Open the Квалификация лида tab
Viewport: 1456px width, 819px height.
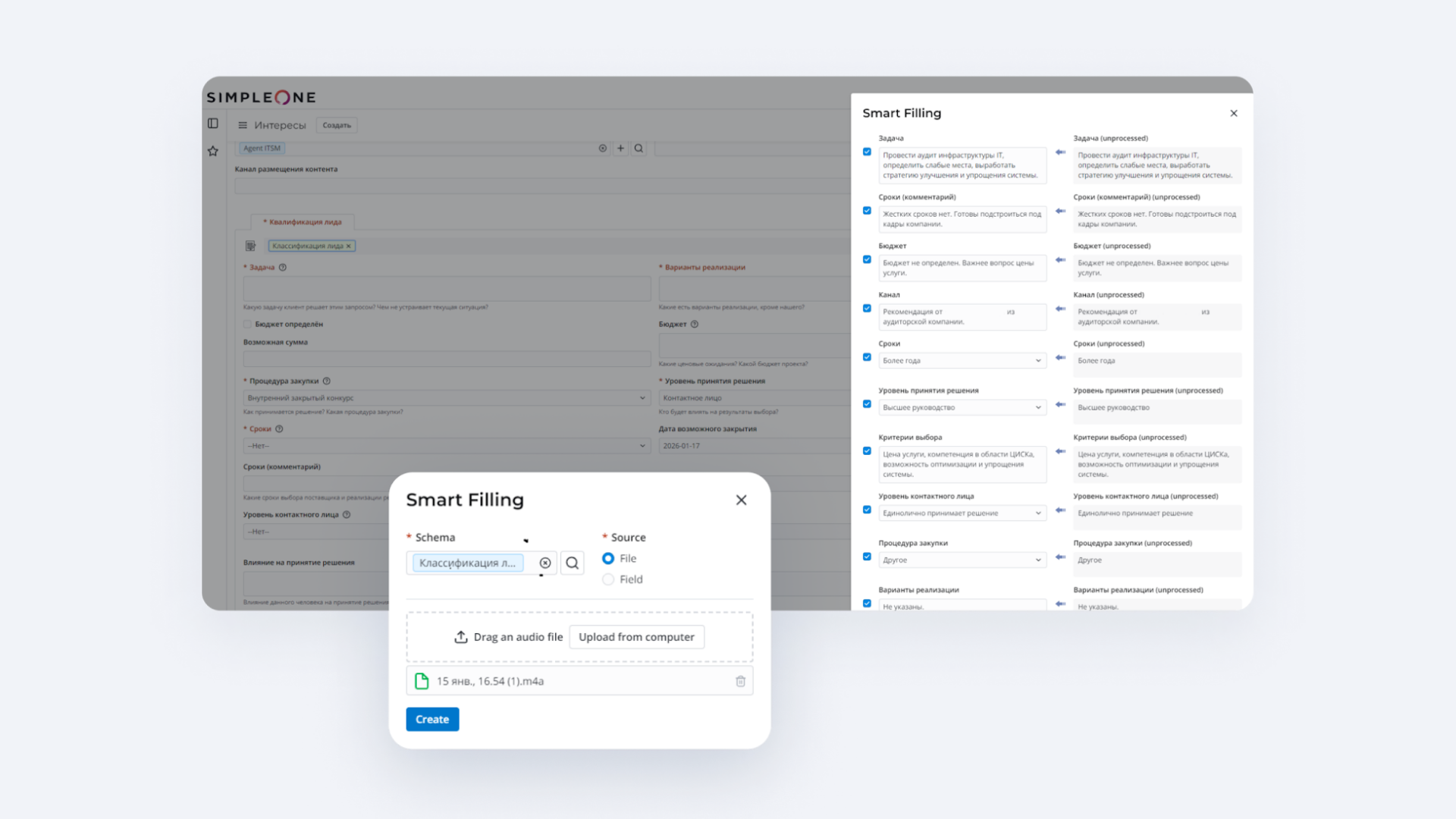coord(302,222)
